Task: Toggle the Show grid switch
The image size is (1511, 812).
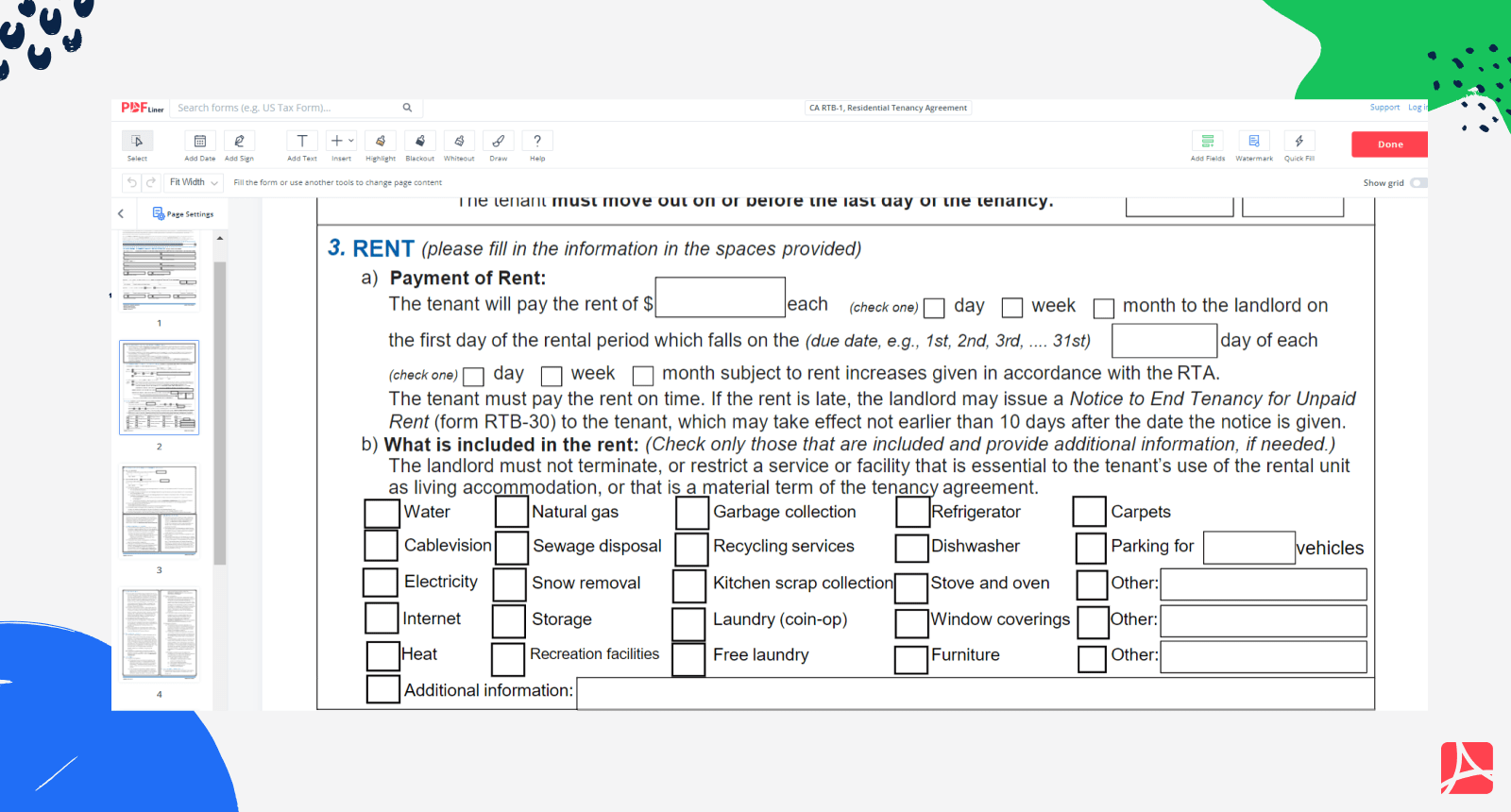Action: pyautogui.click(x=1418, y=183)
